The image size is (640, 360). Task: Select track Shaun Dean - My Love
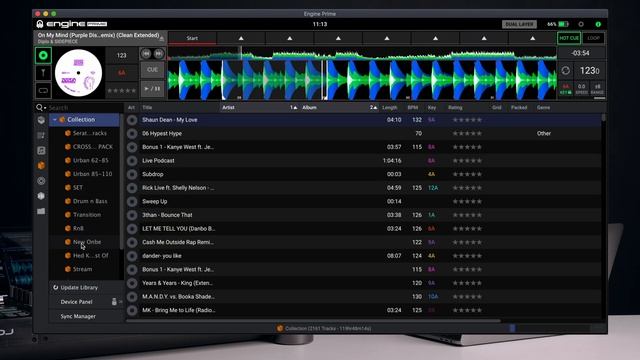pos(363,120)
